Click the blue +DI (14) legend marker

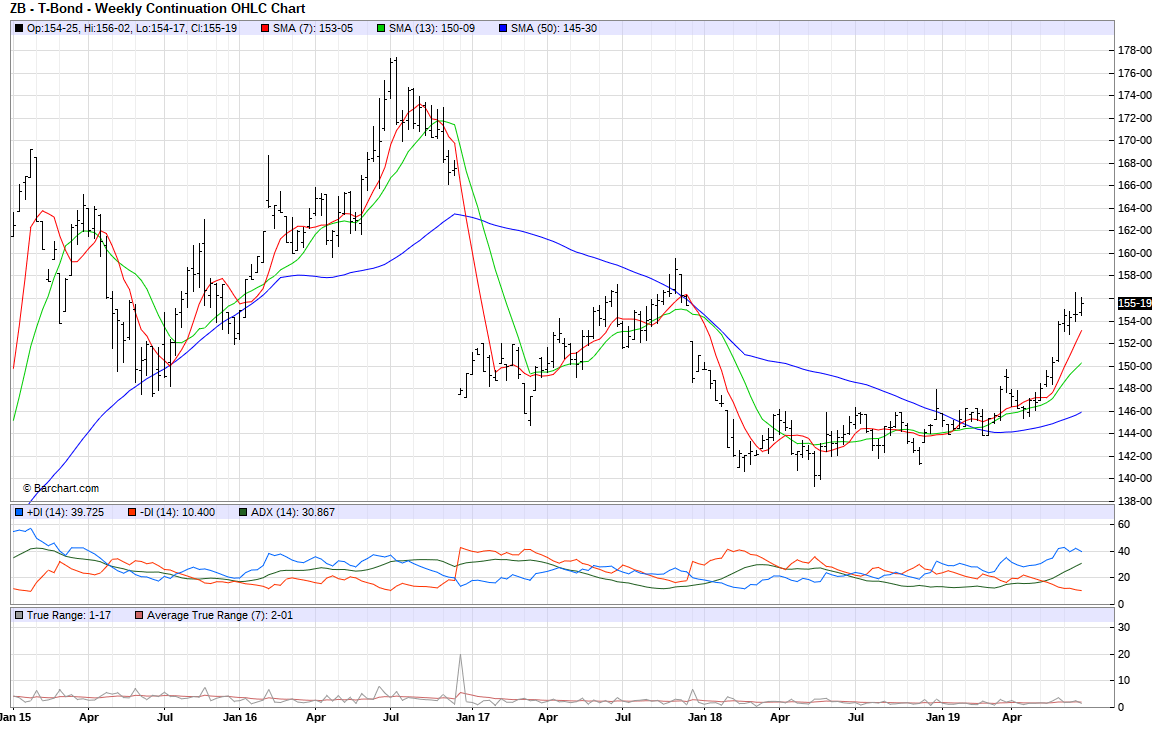pyautogui.click(x=19, y=512)
